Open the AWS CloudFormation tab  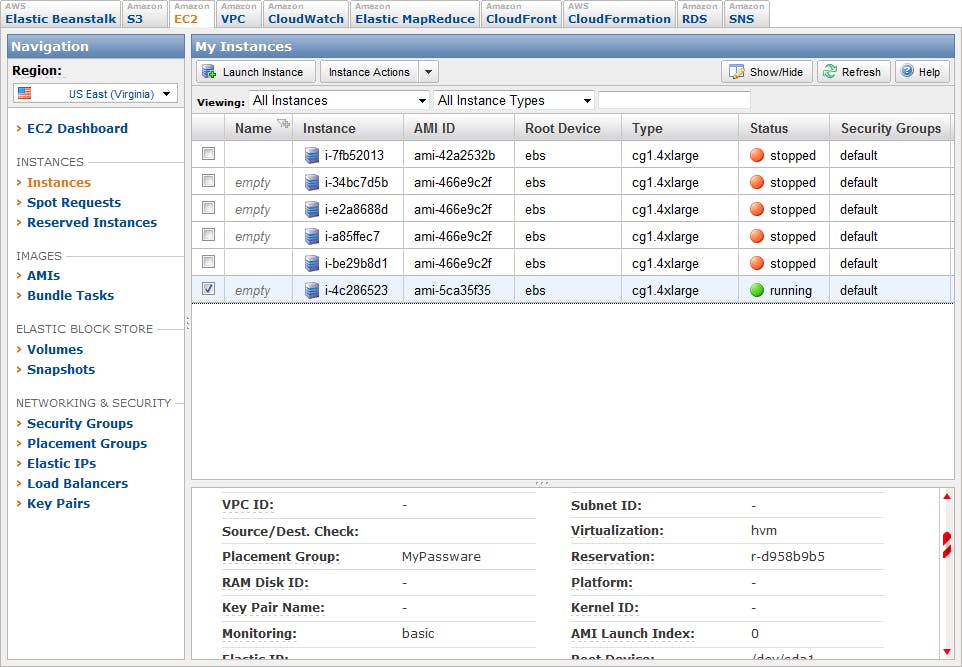[618, 13]
